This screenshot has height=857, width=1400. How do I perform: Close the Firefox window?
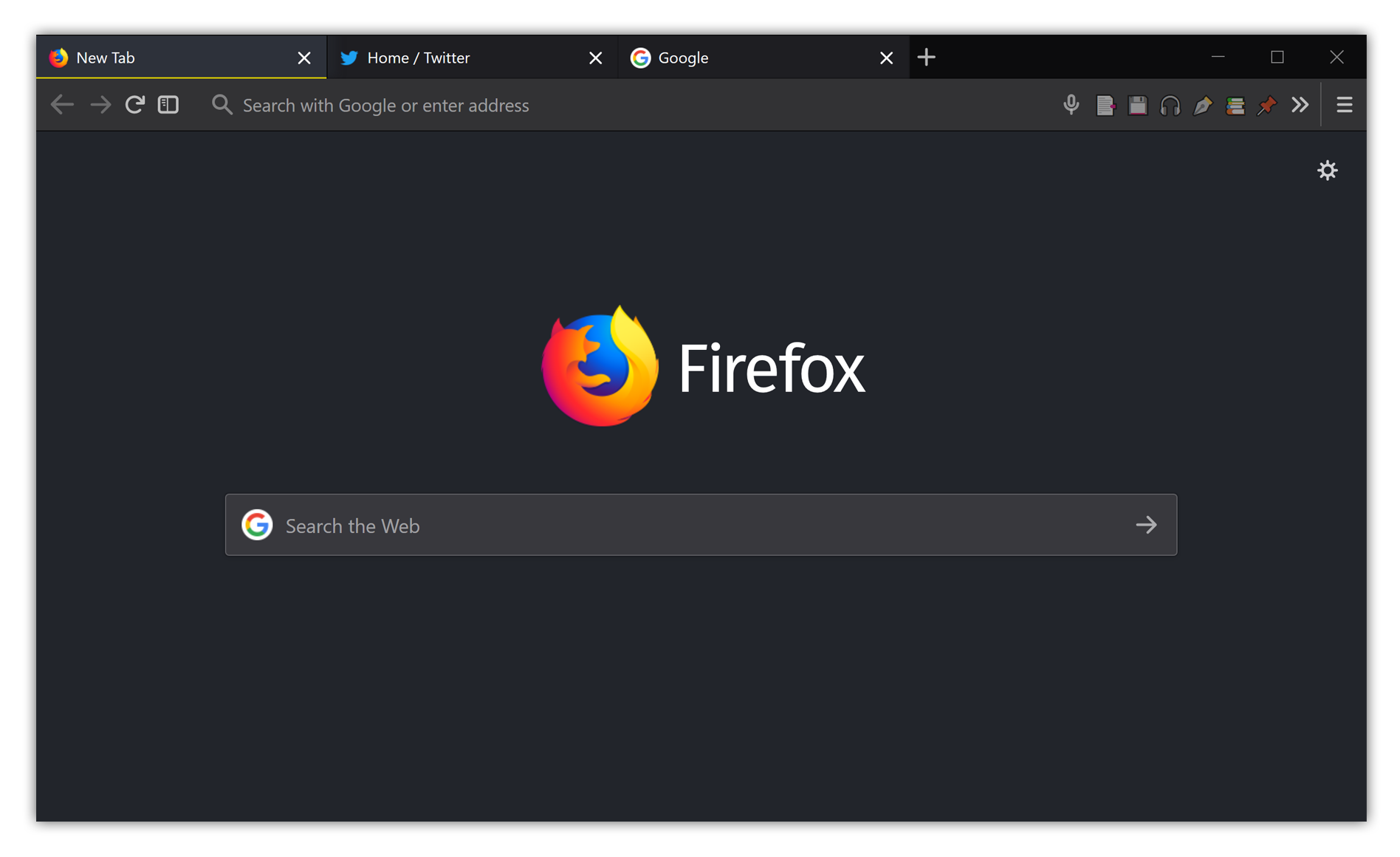(x=1336, y=57)
